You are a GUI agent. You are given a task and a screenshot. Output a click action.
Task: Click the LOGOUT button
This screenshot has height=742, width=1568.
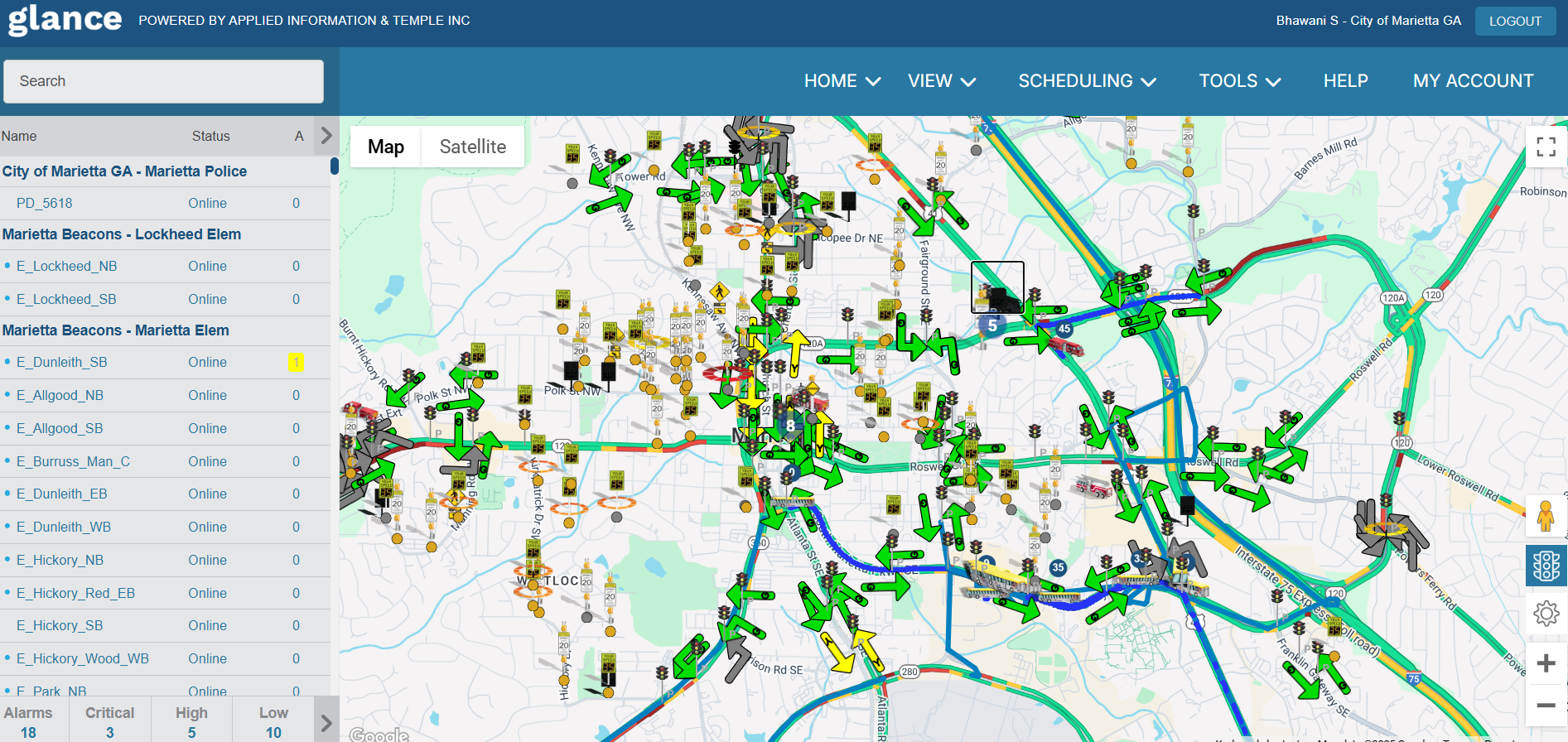(1515, 21)
